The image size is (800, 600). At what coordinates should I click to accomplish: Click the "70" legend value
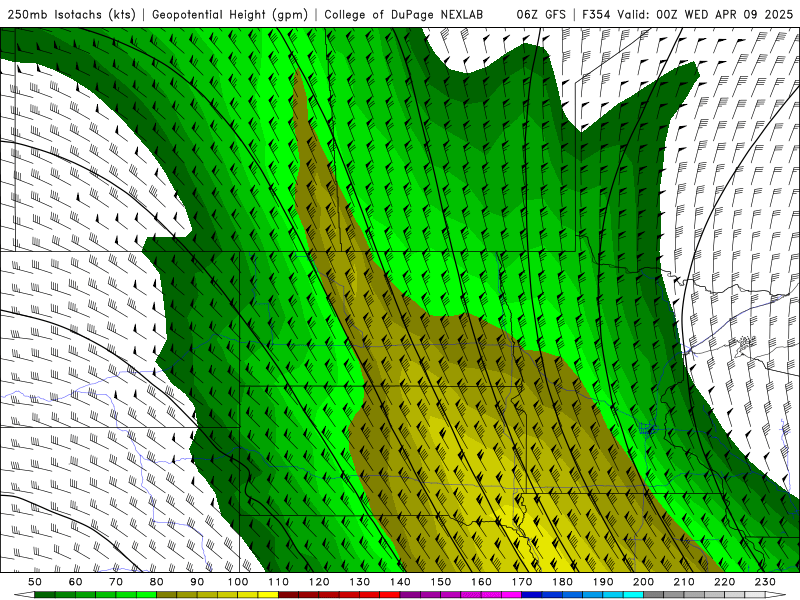[x=116, y=582]
